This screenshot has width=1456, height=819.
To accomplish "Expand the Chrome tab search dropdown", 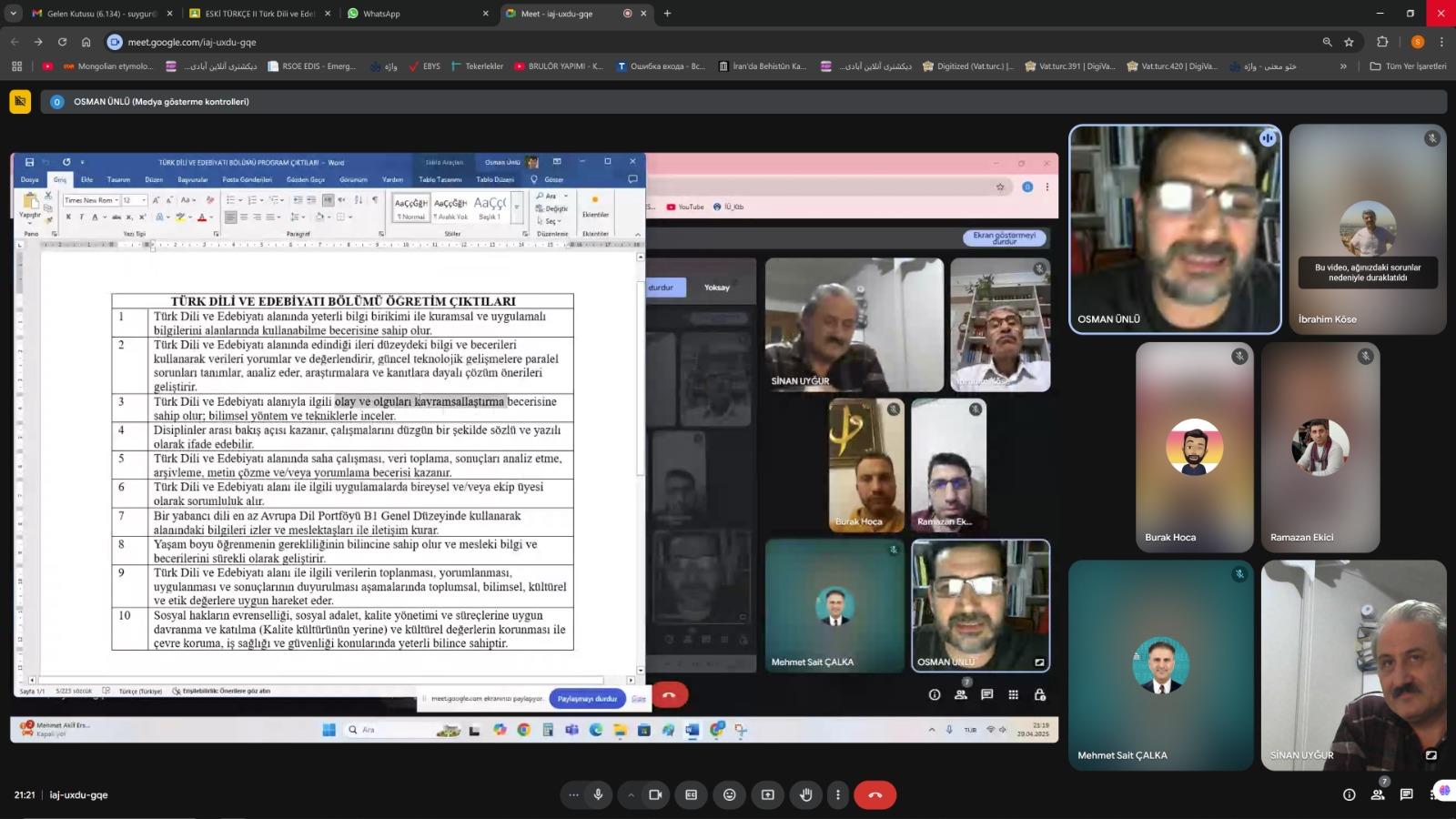I will click(x=13, y=14).
